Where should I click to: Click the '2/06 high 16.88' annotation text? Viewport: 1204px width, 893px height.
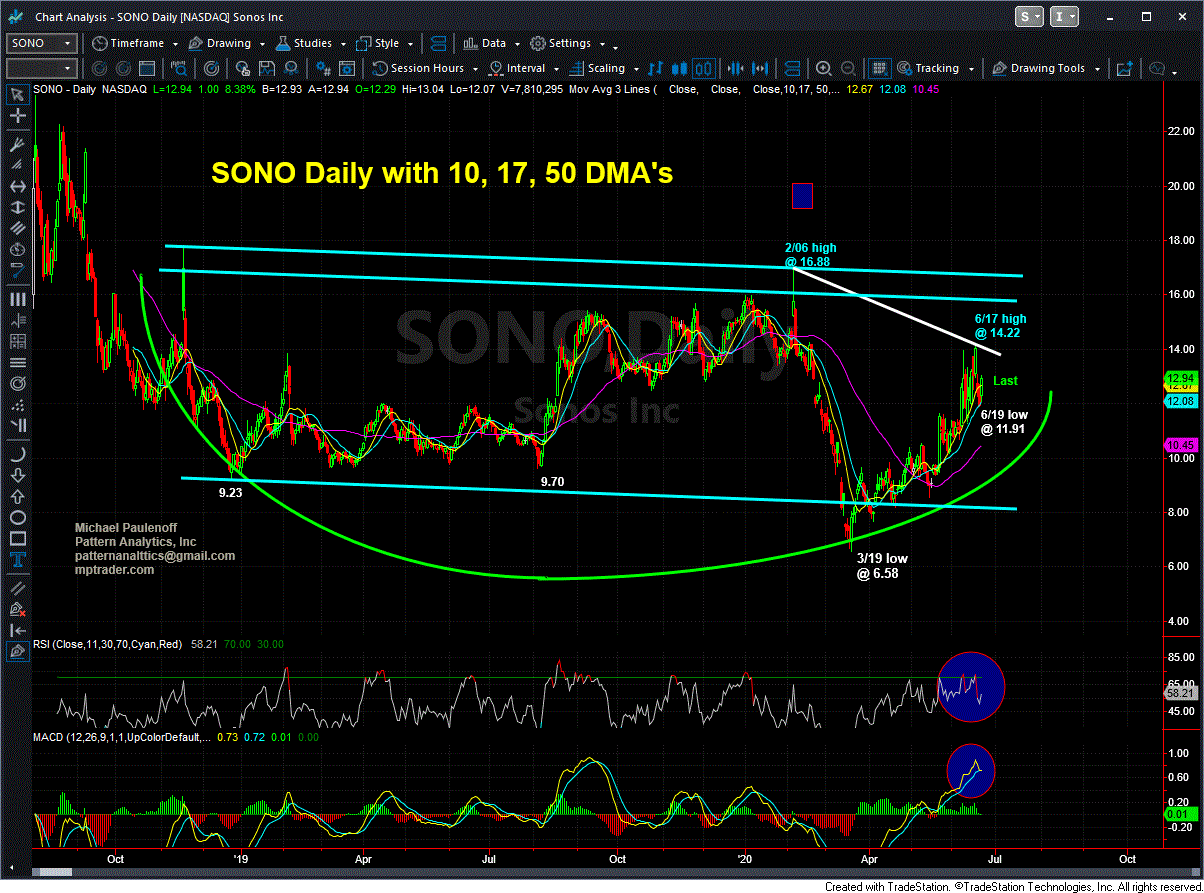click(810, 254)
